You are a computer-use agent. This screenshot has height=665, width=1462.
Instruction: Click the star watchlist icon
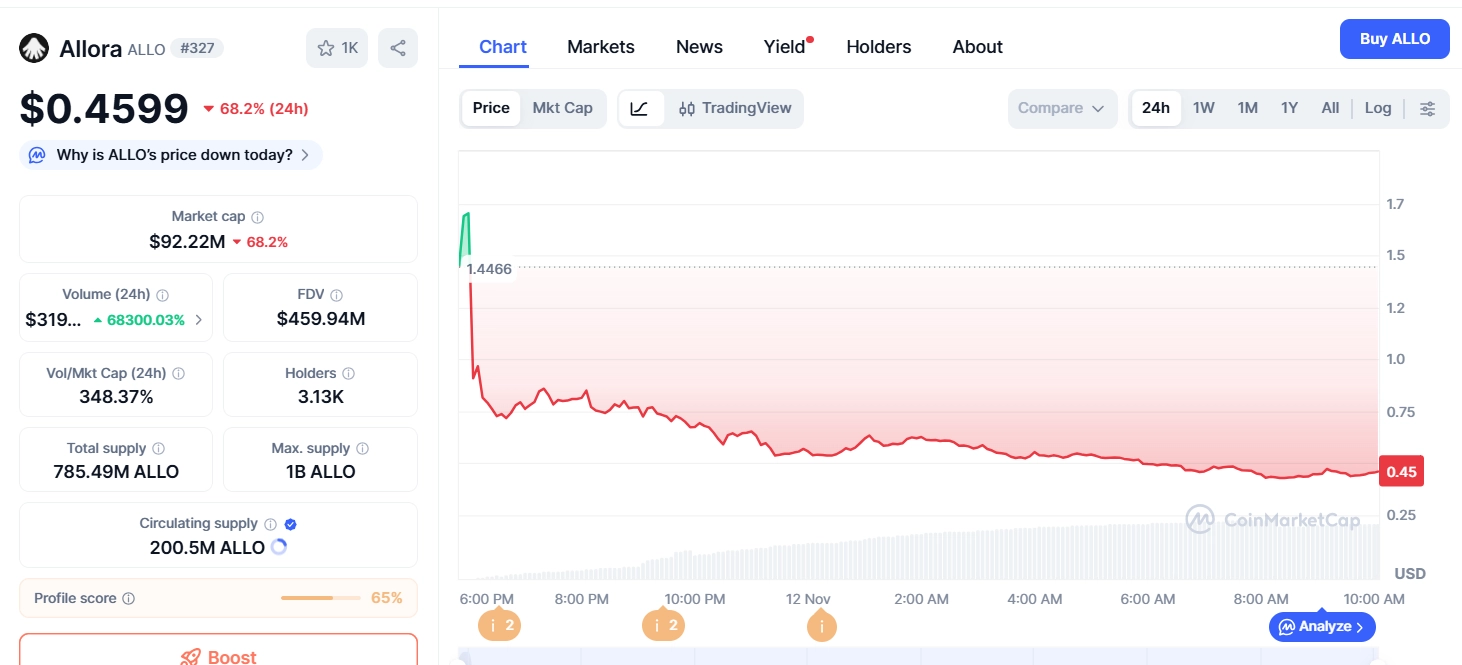click(326, 48)
